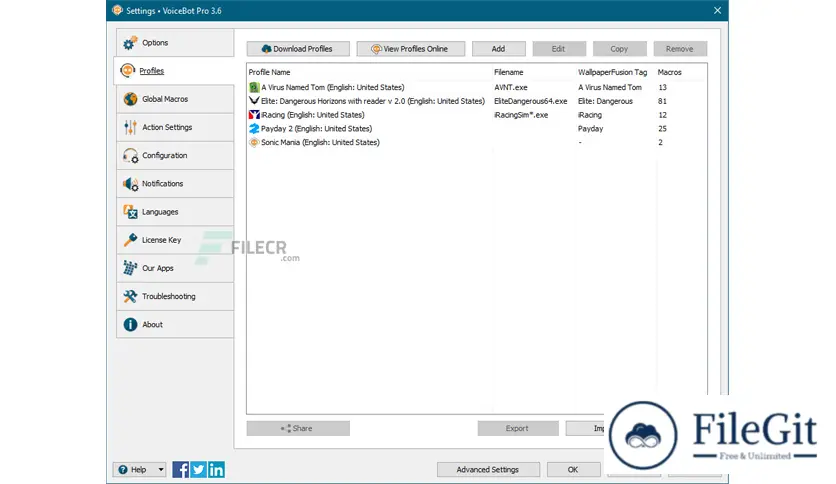The image size is (836, 484).
Task: Select Elite: Dangerous profile icon
Action: [x=254, y=101]
